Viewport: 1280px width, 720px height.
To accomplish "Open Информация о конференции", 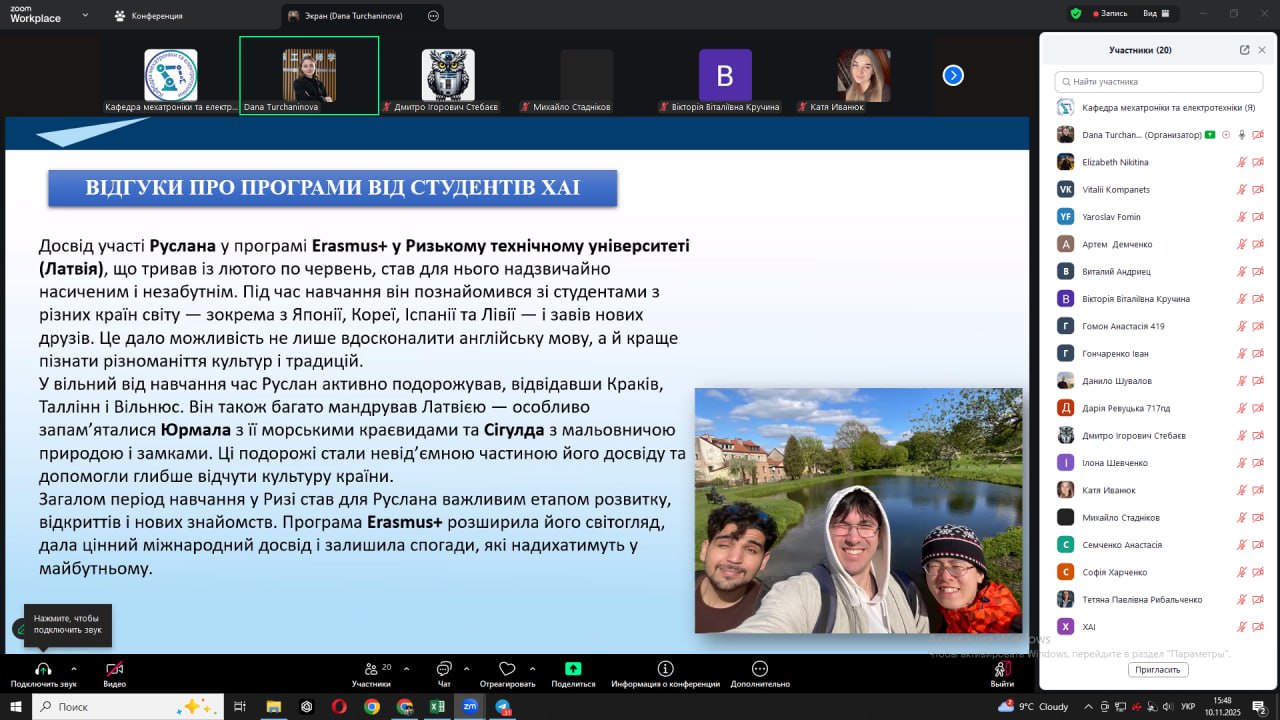I will tap(665, 669).
